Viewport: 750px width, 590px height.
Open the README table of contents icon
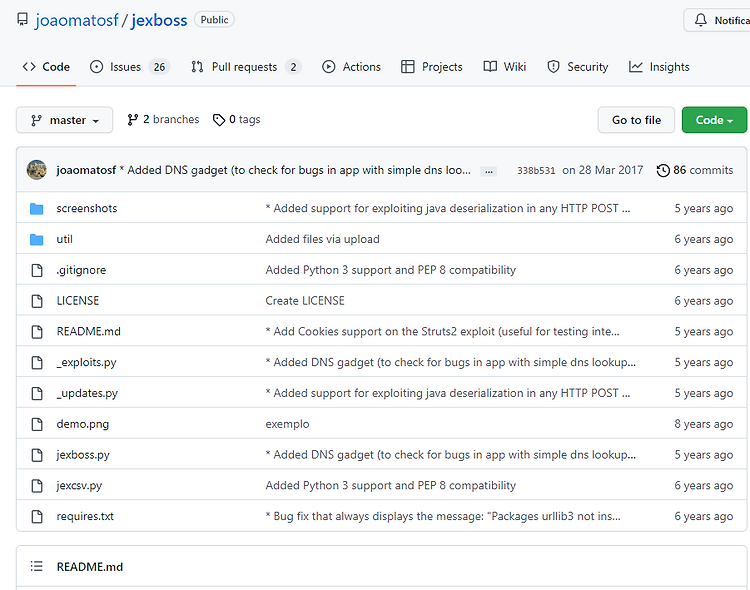click(x=36, y=567)
